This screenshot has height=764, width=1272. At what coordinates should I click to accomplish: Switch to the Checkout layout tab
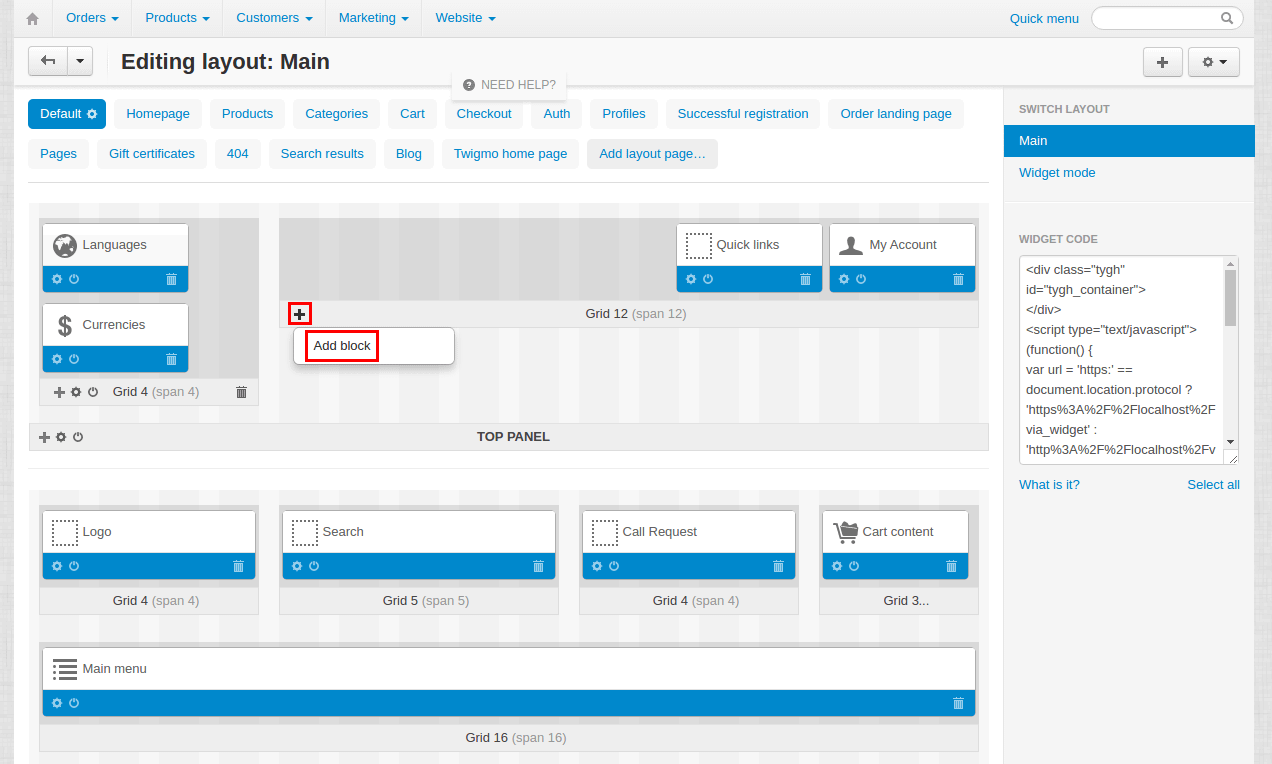point(484,114)
